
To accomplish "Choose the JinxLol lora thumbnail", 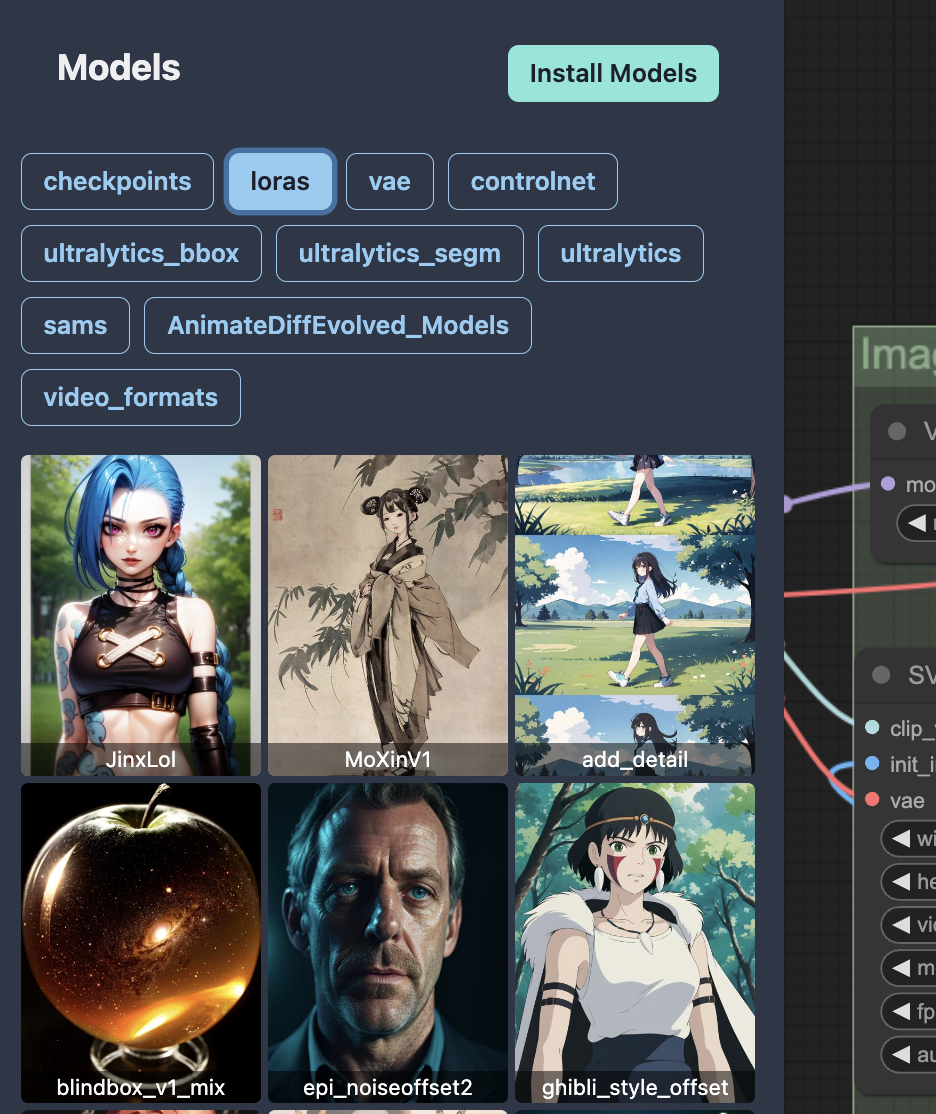I will (141, 615).
